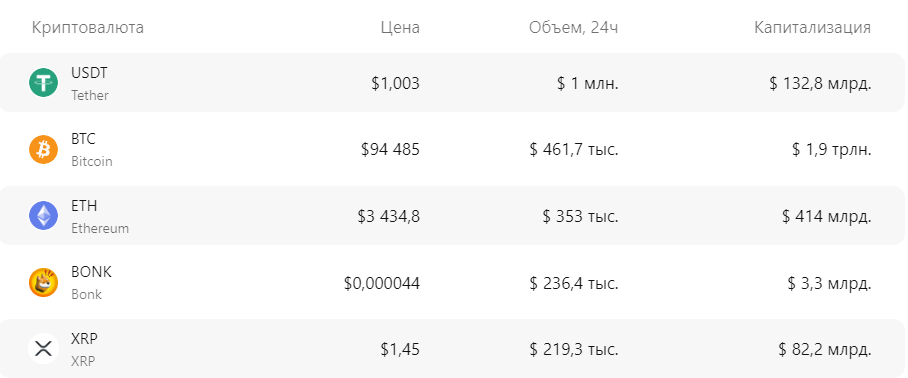Select the BONK ticker label
The width and height of the screenshot is (908, 378).
[91, 272]
